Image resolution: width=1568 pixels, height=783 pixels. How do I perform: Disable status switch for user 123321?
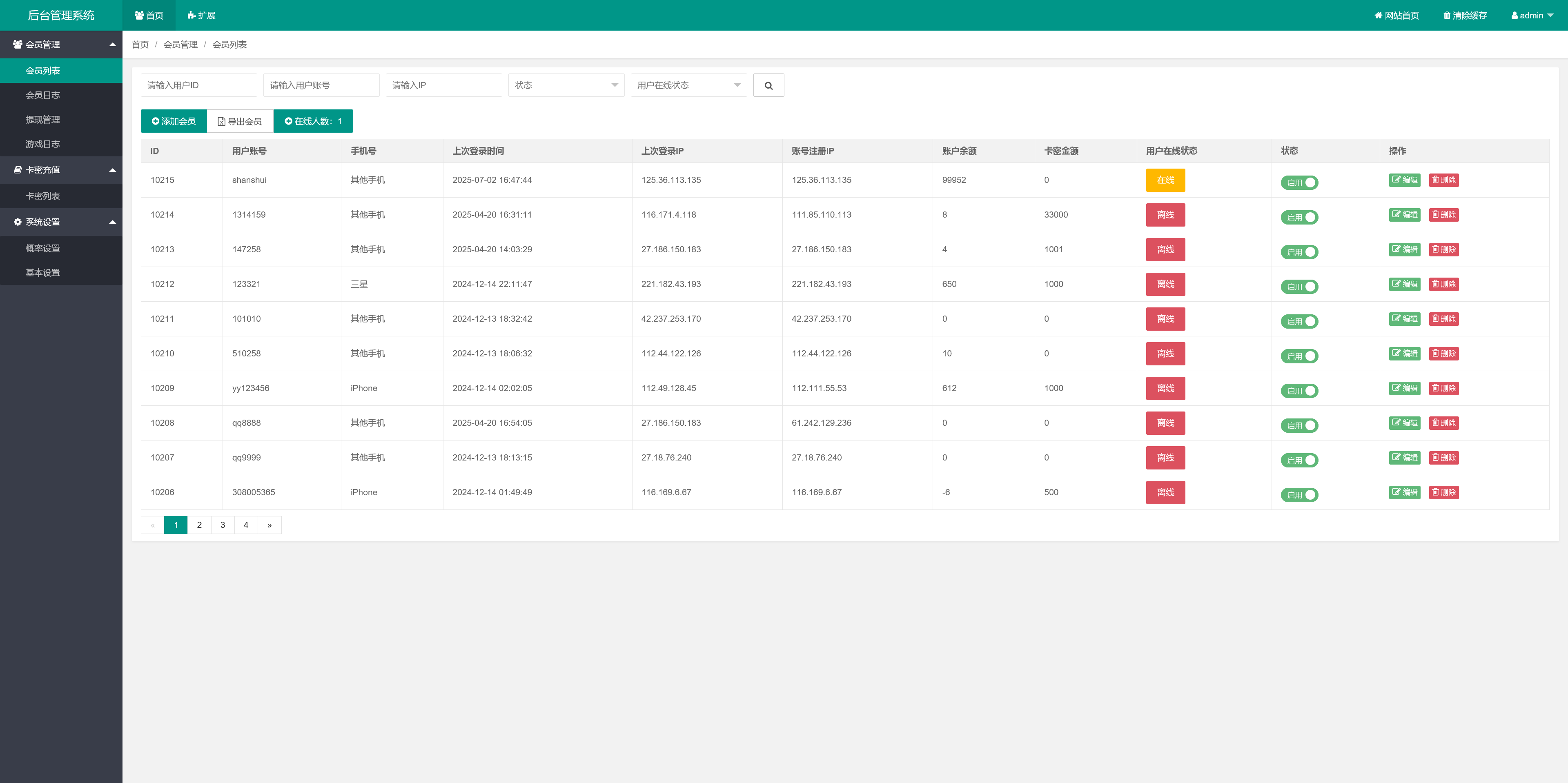click(1299, 287)
